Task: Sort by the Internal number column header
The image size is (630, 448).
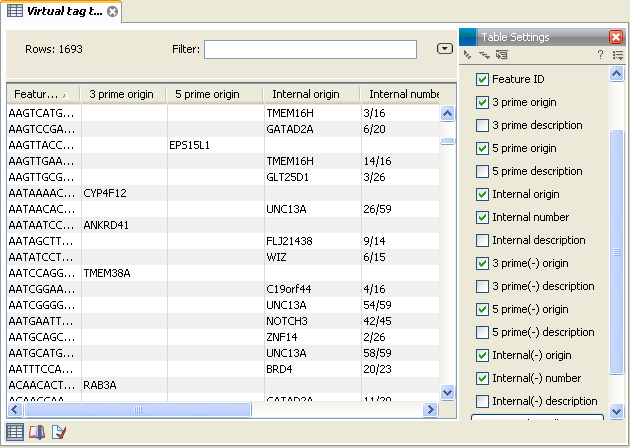Action: pos(400,94)
